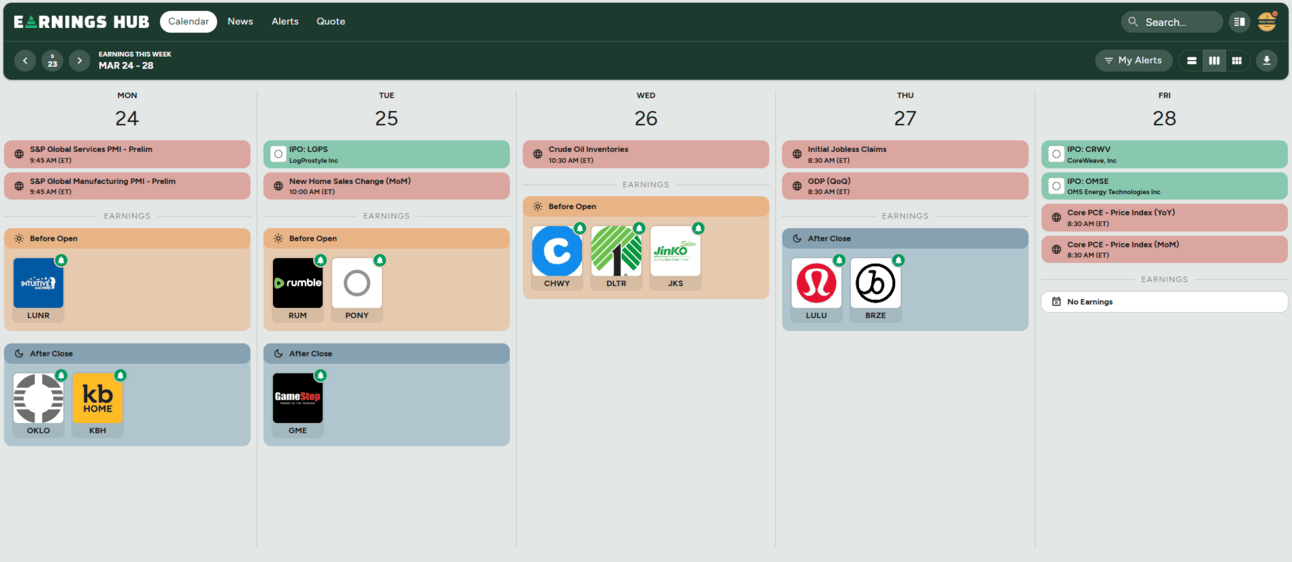Open JinkoSolar JKS earnings logo

pos(676,251)
